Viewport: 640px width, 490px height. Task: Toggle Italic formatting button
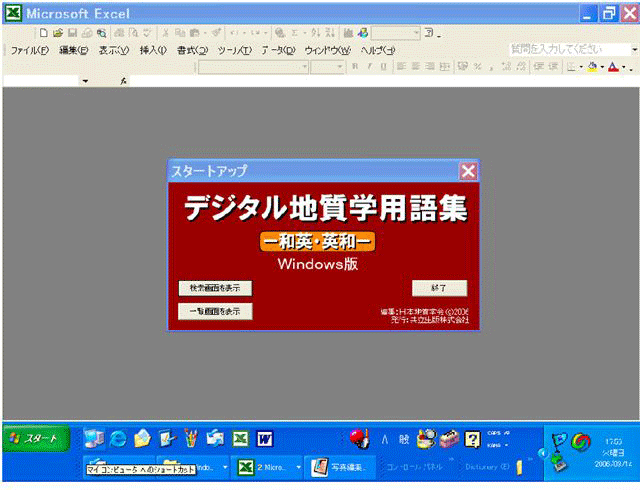[x=369, y=67]
